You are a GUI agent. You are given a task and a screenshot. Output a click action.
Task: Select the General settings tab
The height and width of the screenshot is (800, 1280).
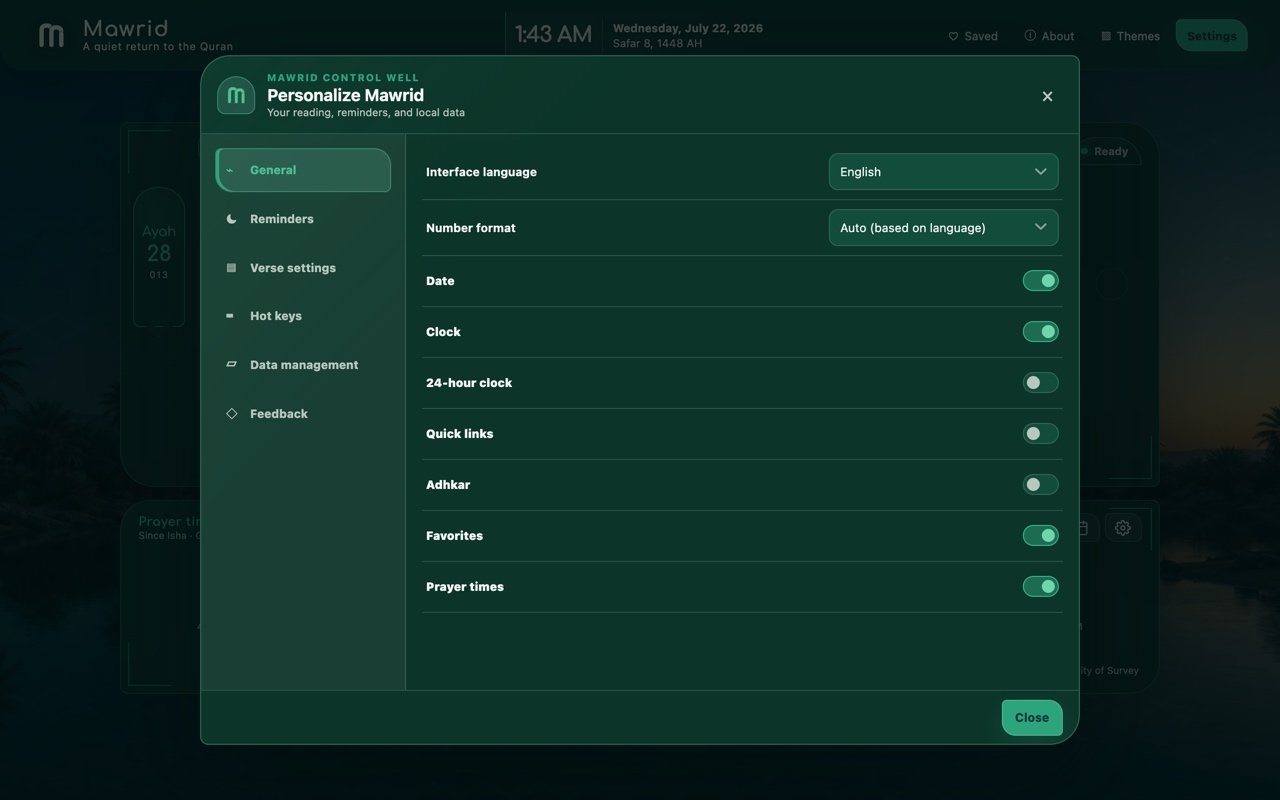[x=303, y=170]
